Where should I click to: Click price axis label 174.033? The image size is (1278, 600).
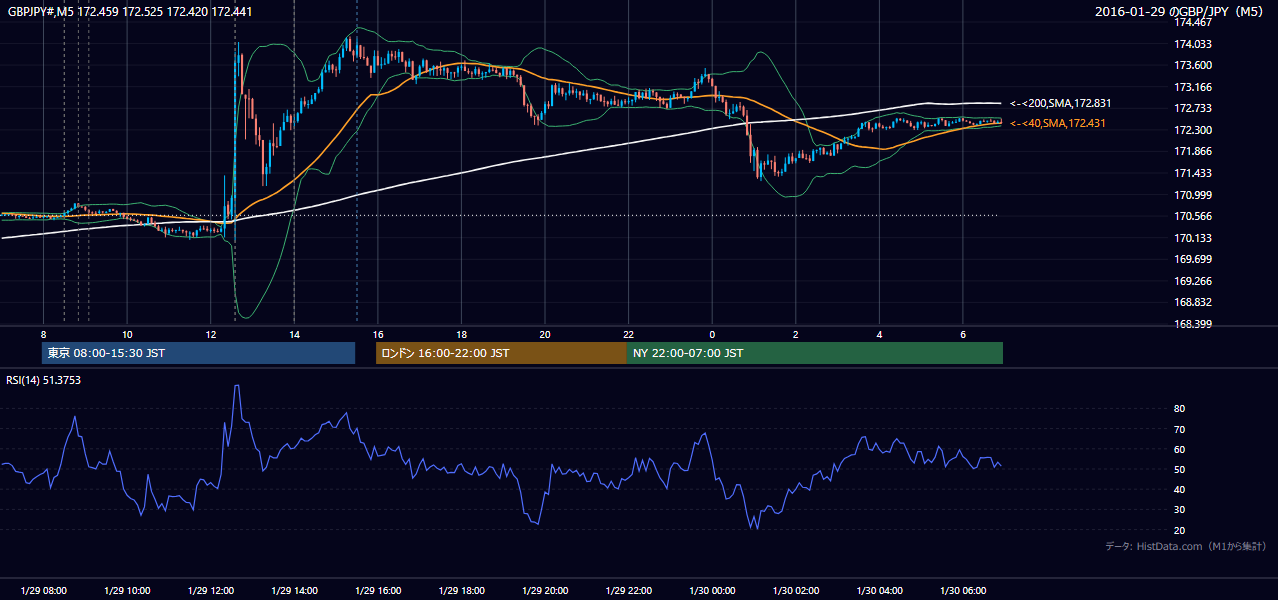[1192, 44]
